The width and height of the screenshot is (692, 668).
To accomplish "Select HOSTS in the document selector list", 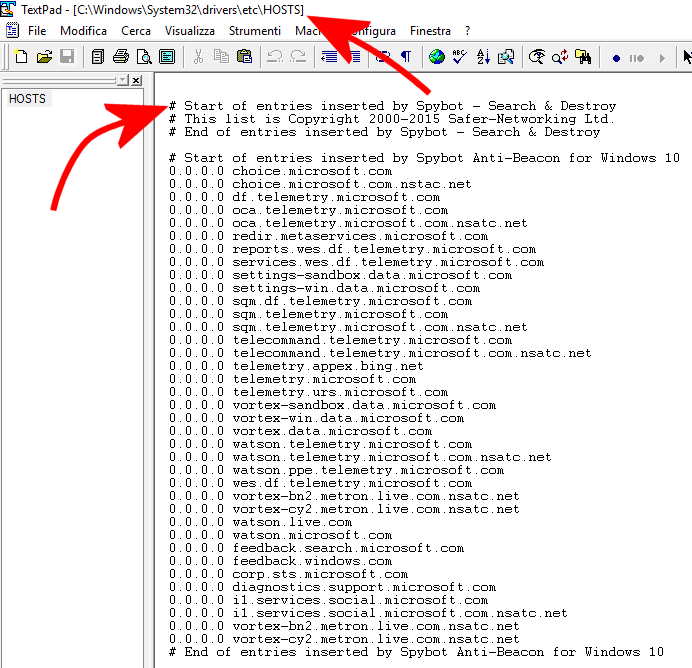I will pyautogui.click(x=27, y=98).
